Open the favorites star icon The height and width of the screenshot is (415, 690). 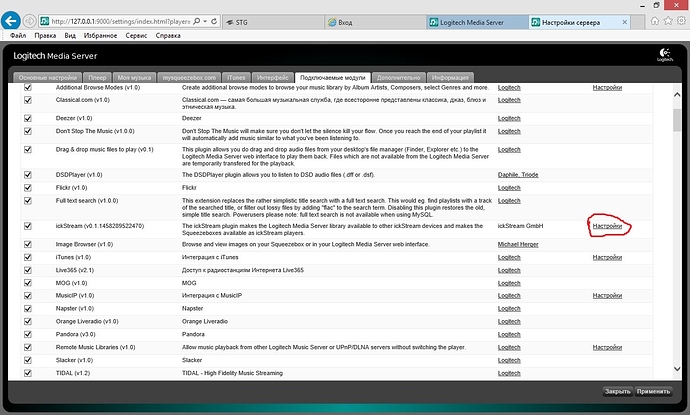[668, 21]
